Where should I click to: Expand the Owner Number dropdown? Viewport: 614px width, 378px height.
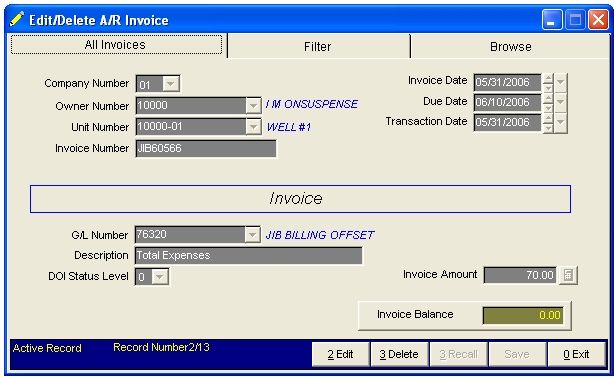254,106
